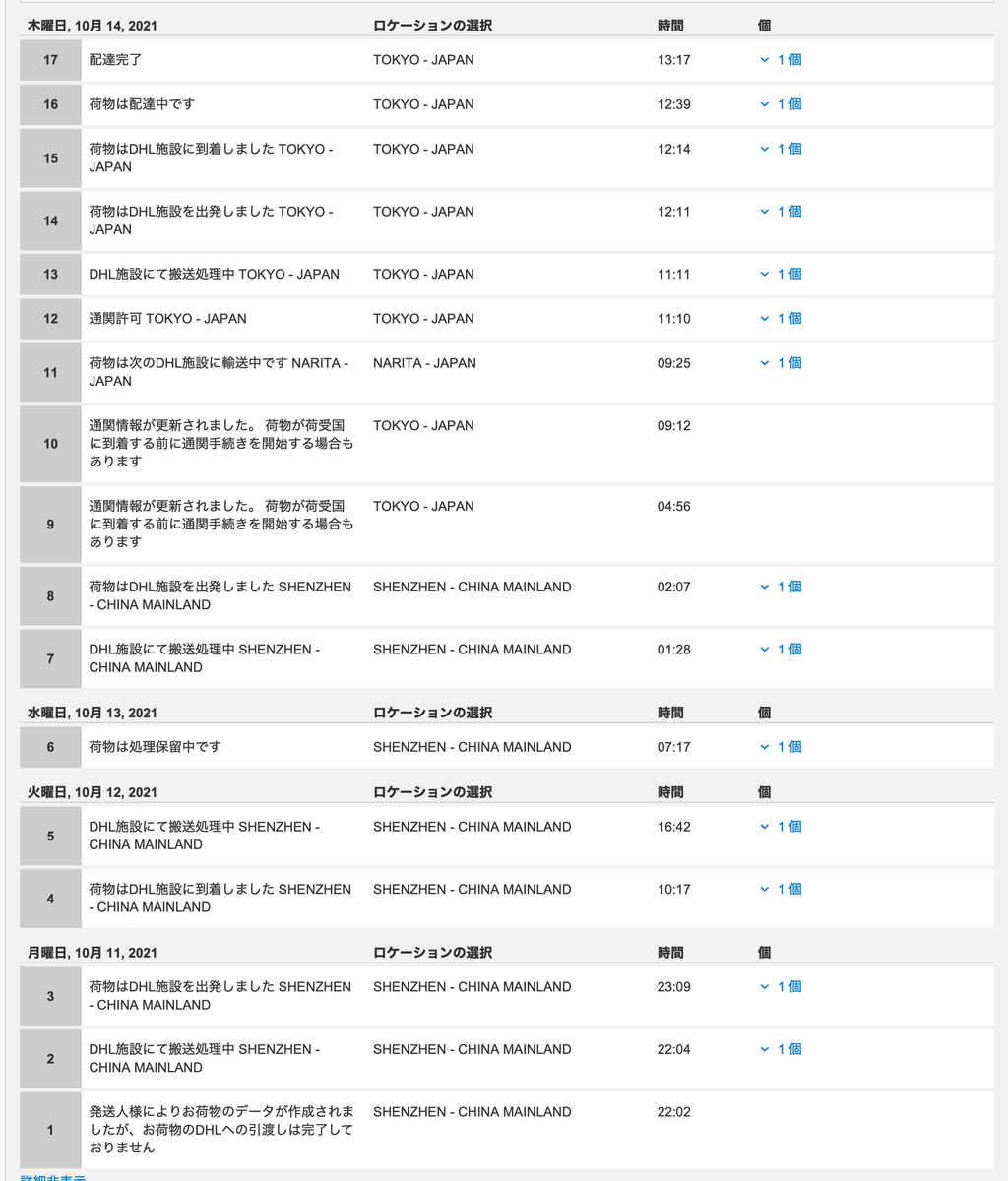The height and width of the screenshot is (1181, 1008).
Task: Expand 1 個 pieces at time 12:14
Action: coord(781,149)
